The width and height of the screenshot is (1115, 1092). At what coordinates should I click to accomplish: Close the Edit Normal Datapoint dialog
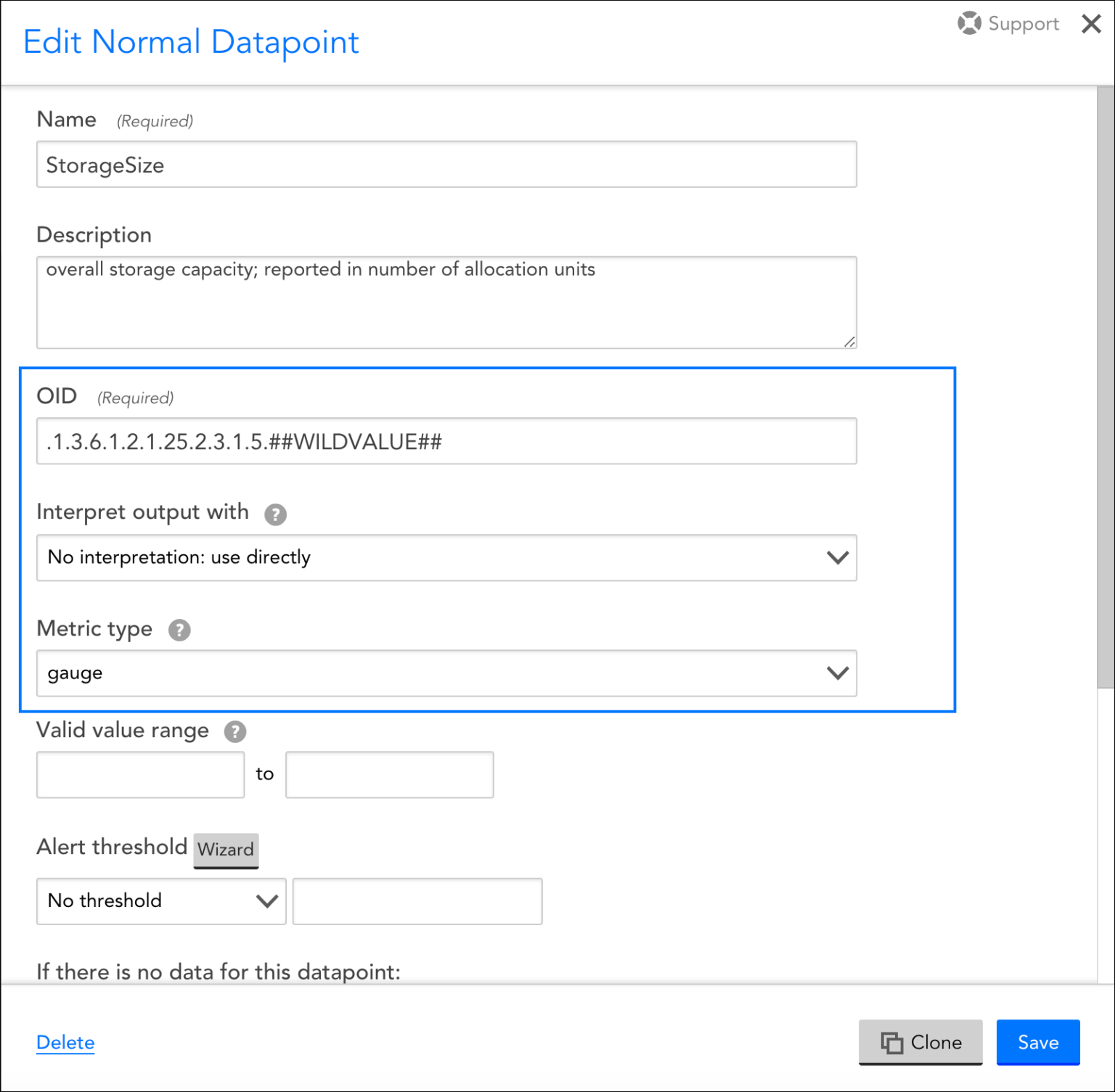pyautogui.click(x=1090, y=24)
